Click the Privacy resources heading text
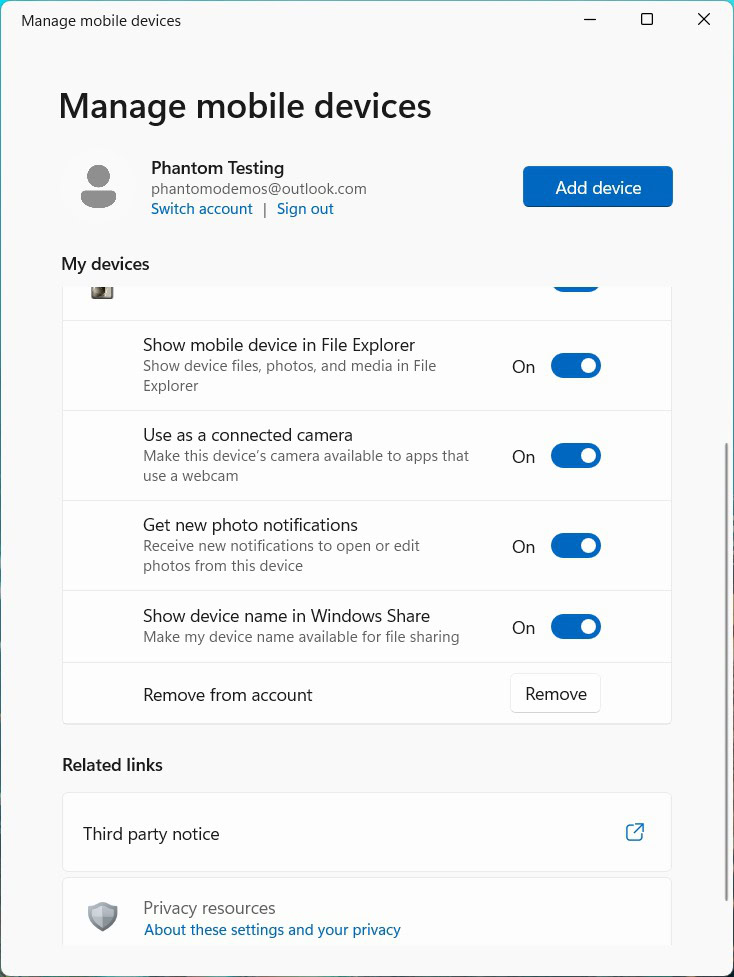Screen dimensions: 734x977 pyautogui.click(x=209, y=908)
